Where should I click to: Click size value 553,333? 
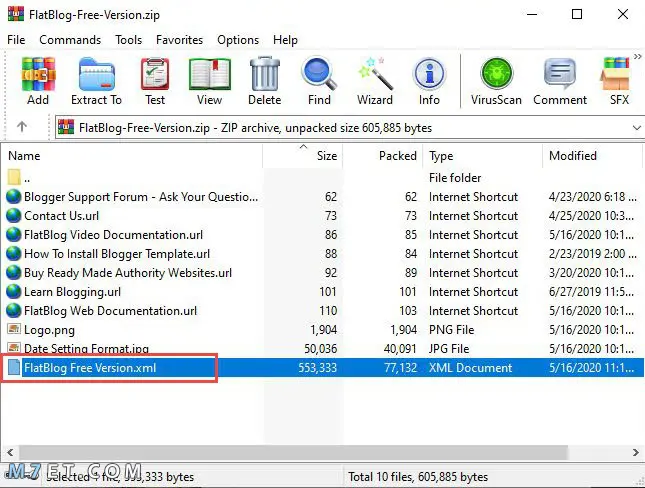tap(318, 367)
